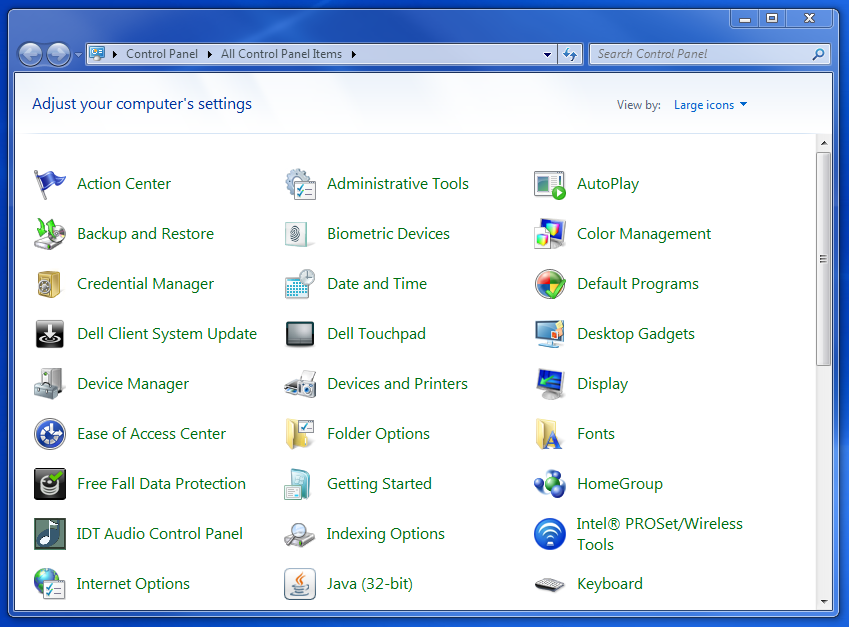Click the Java (32-bit) text link
849x627 pixels.
pos(370,584)
